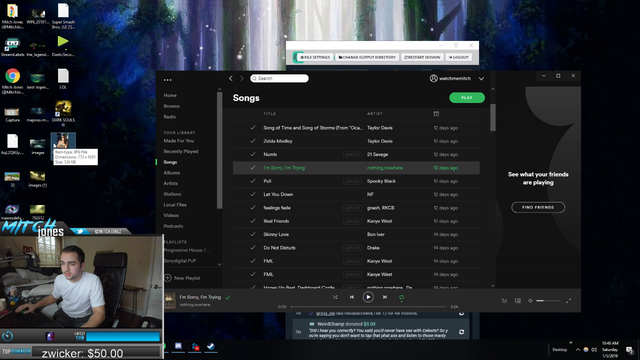Click the now-playing album art thumbnail
Viewport: 640px width, 360px height.
click(170, 301)
